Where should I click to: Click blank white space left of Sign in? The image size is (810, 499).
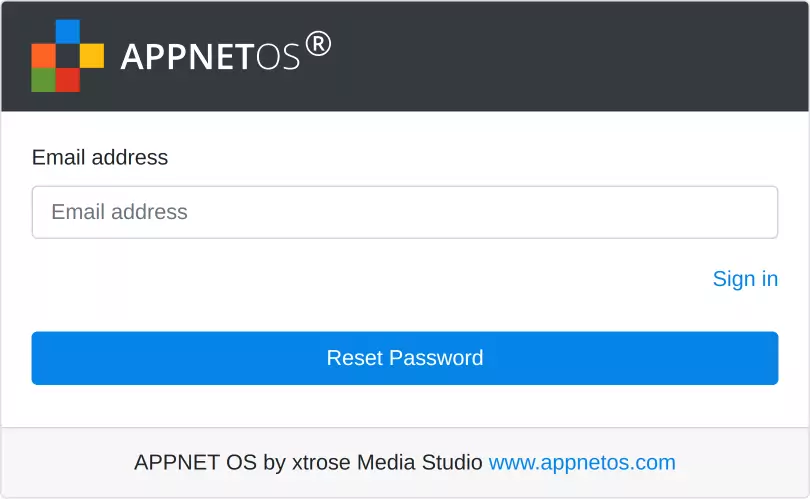click(350, 279)
